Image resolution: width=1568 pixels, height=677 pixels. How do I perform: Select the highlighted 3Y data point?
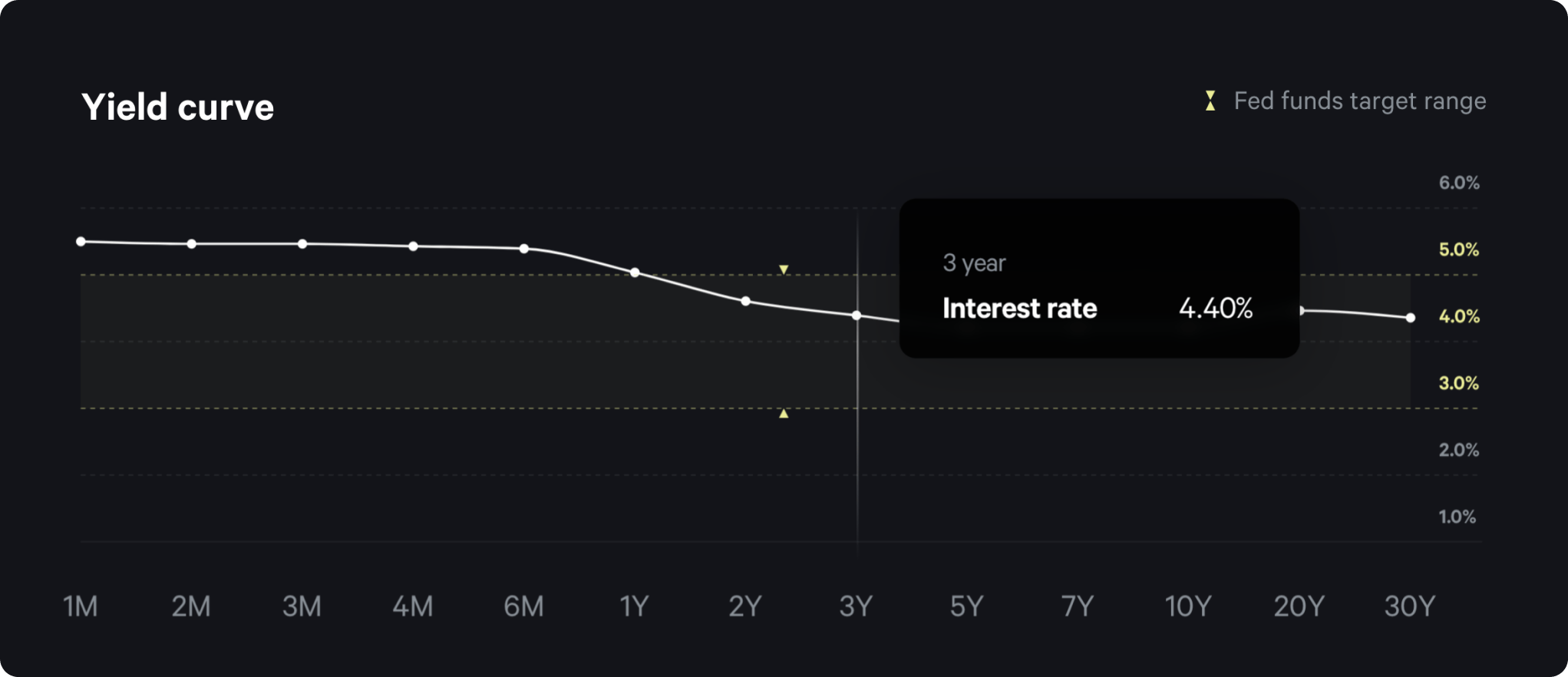tap(857, 315)
